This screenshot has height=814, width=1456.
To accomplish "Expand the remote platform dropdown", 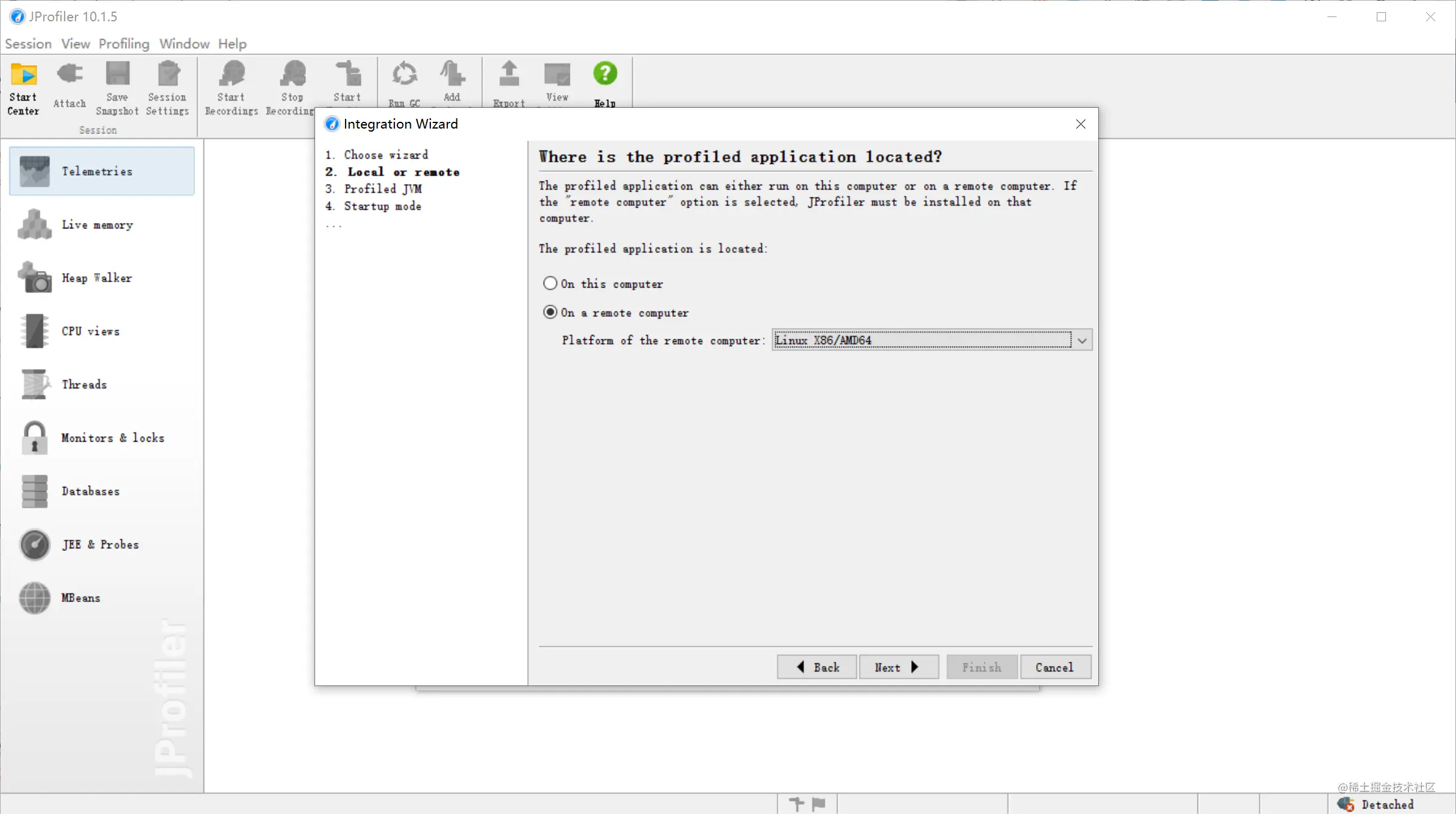I will click(1082, 341).
